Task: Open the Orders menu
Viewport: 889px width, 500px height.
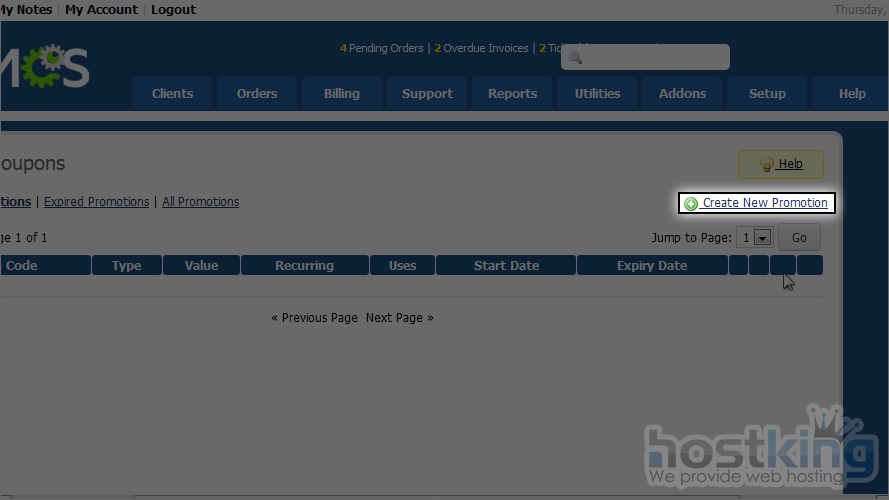Action: [257, 94]
